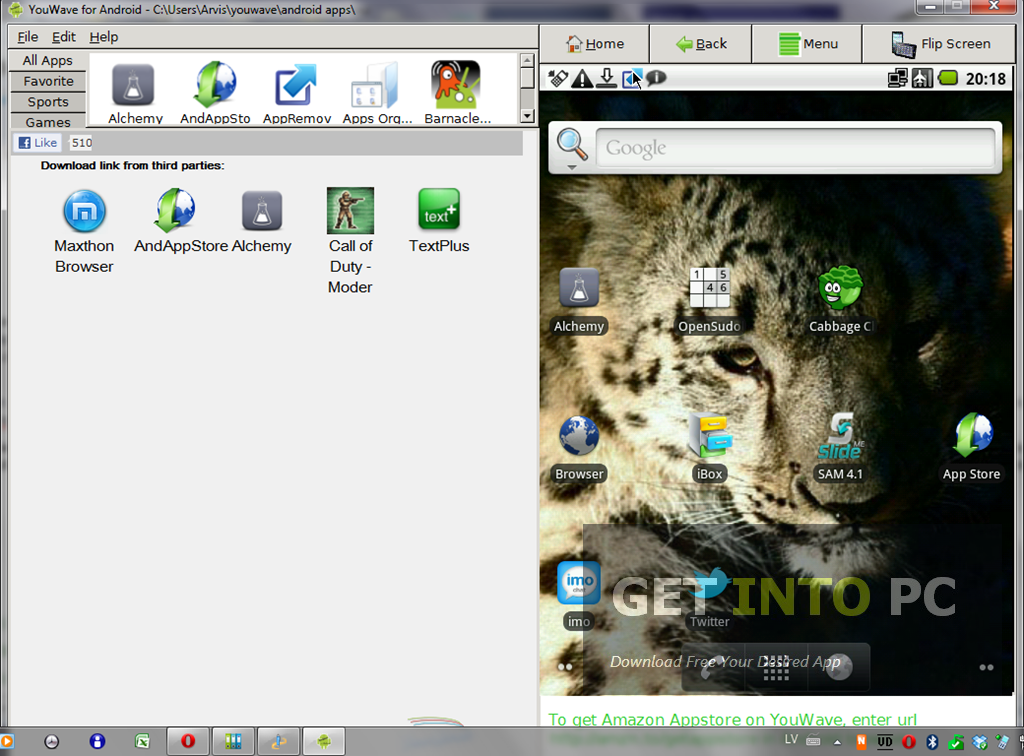1024x756 pixels.
Task: Open the Apps Org... app icon
Action: pyautogui.click(x=377, y=92)
